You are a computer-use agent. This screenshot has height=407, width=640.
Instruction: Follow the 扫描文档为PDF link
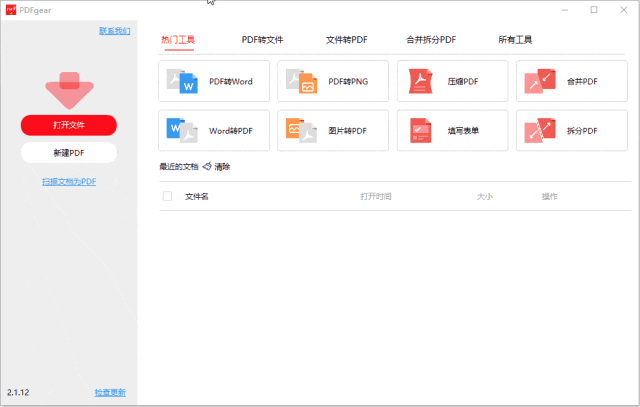69,181
